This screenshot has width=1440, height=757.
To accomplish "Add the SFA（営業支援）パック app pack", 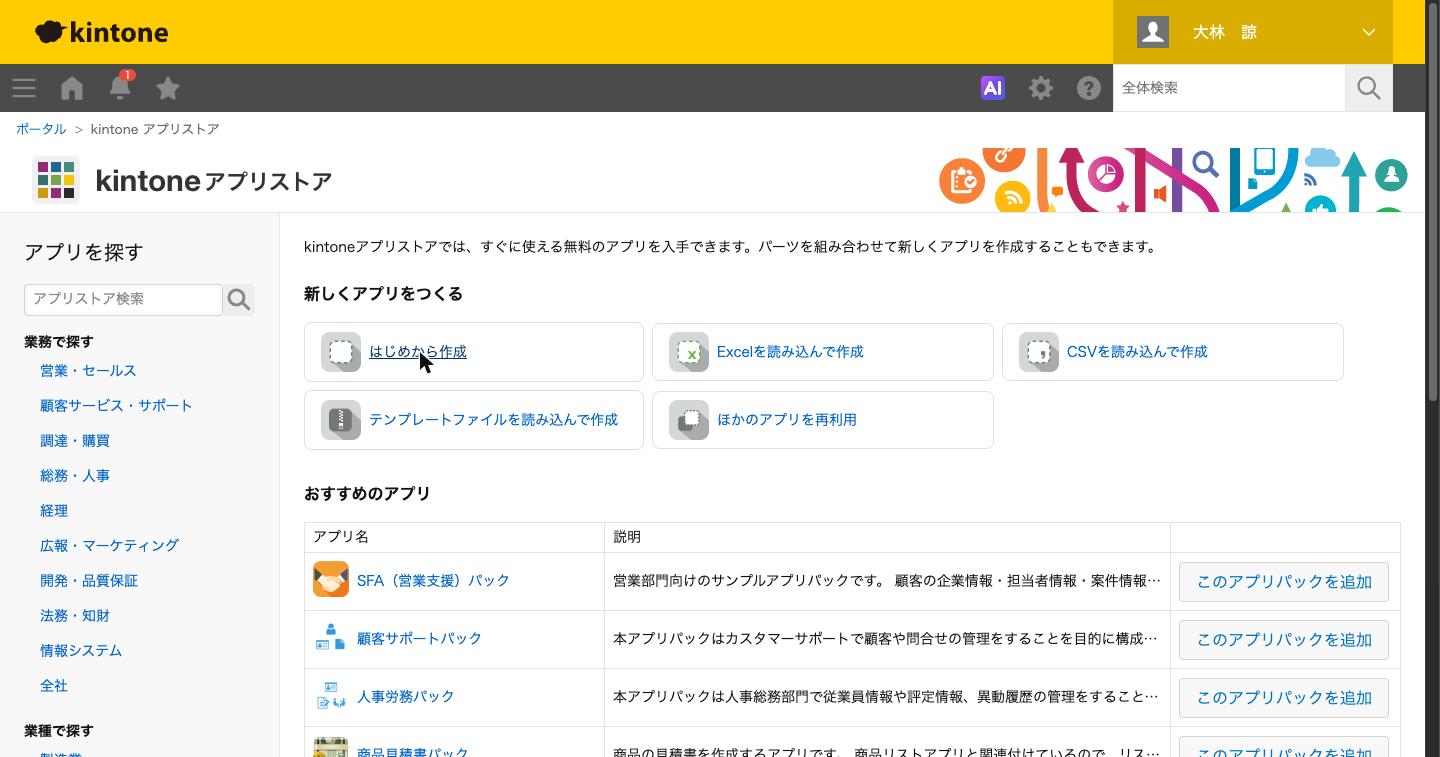I will 1284,582.
